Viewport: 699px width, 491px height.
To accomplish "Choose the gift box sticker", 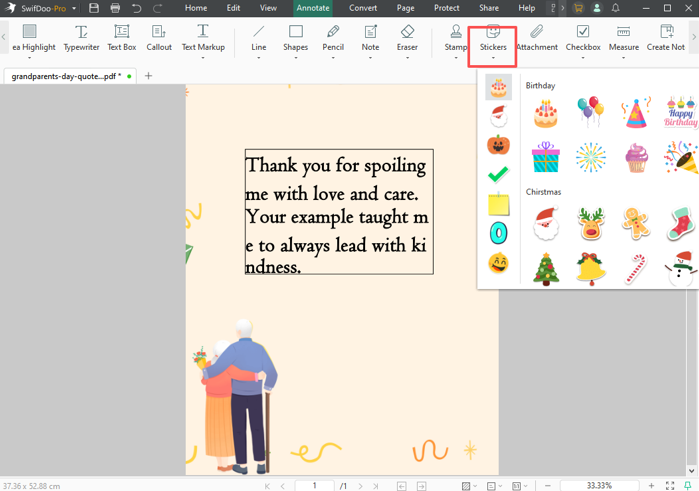I will pos(545,157).
